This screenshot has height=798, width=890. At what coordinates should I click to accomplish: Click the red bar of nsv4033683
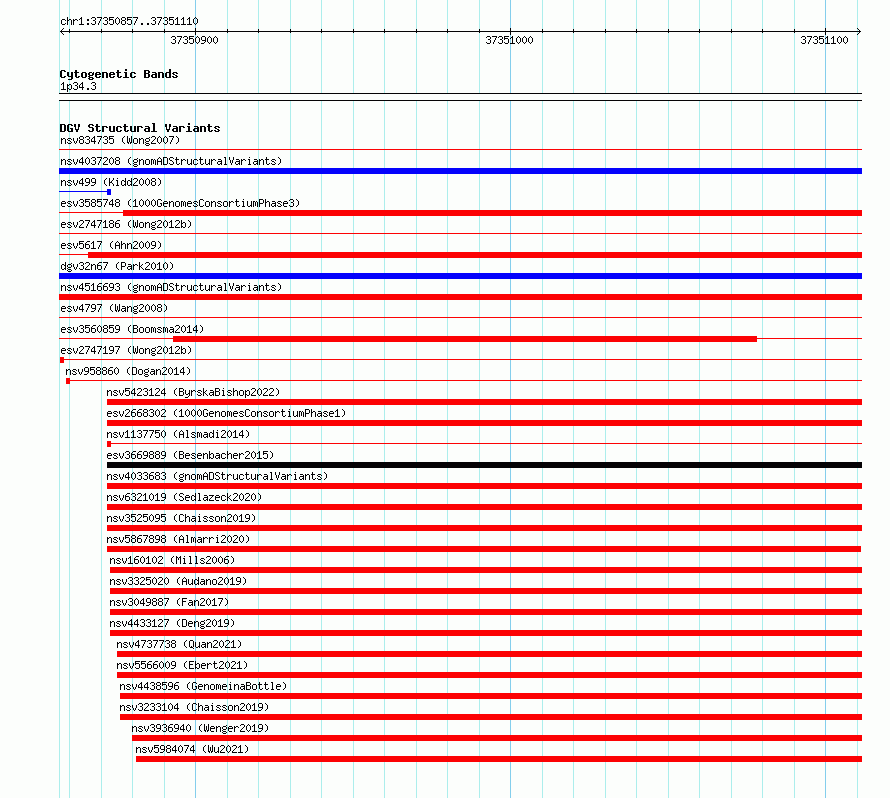click(x=484, y=486)
